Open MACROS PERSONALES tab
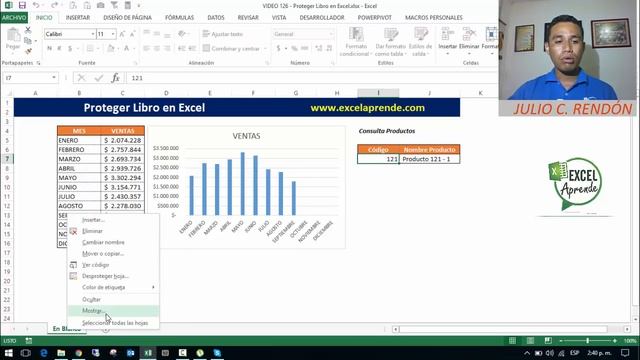 click(433, 18)
